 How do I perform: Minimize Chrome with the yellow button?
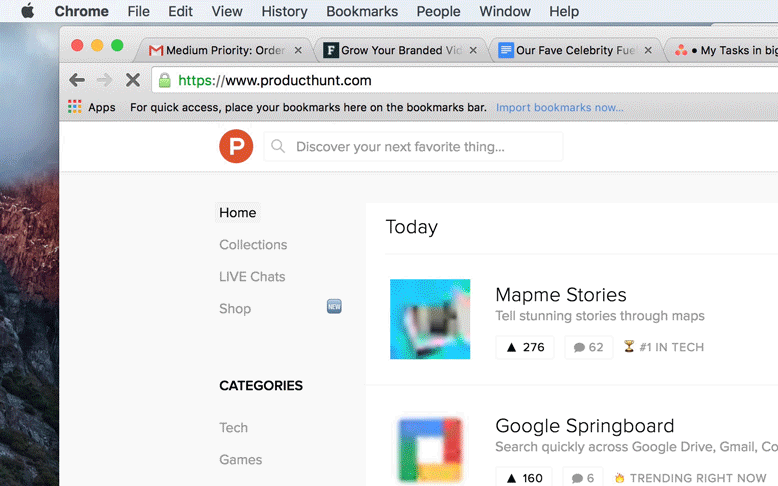pos(97,46)
